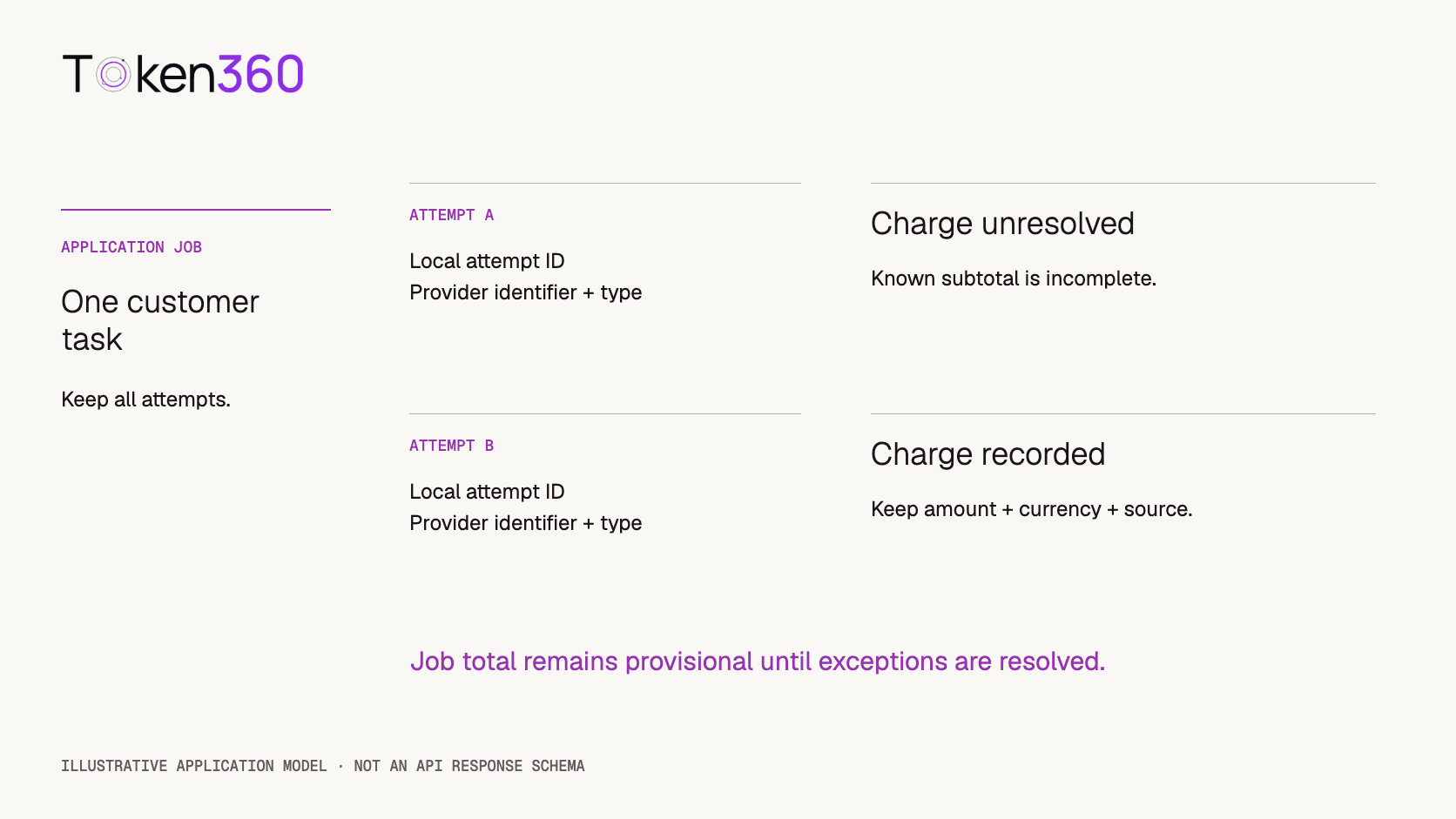Click the 'Charge unresolved' heading
Screen dimensions: 1456x819
(x=1002, y=224)
